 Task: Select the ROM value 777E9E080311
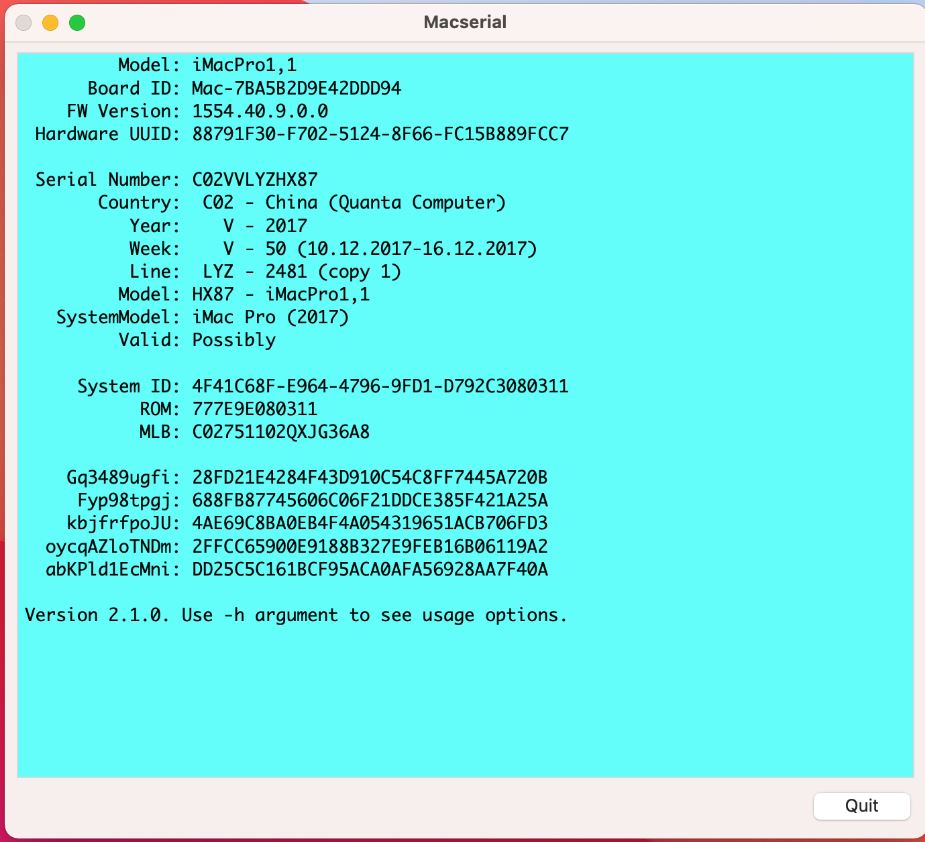(254, 409)
